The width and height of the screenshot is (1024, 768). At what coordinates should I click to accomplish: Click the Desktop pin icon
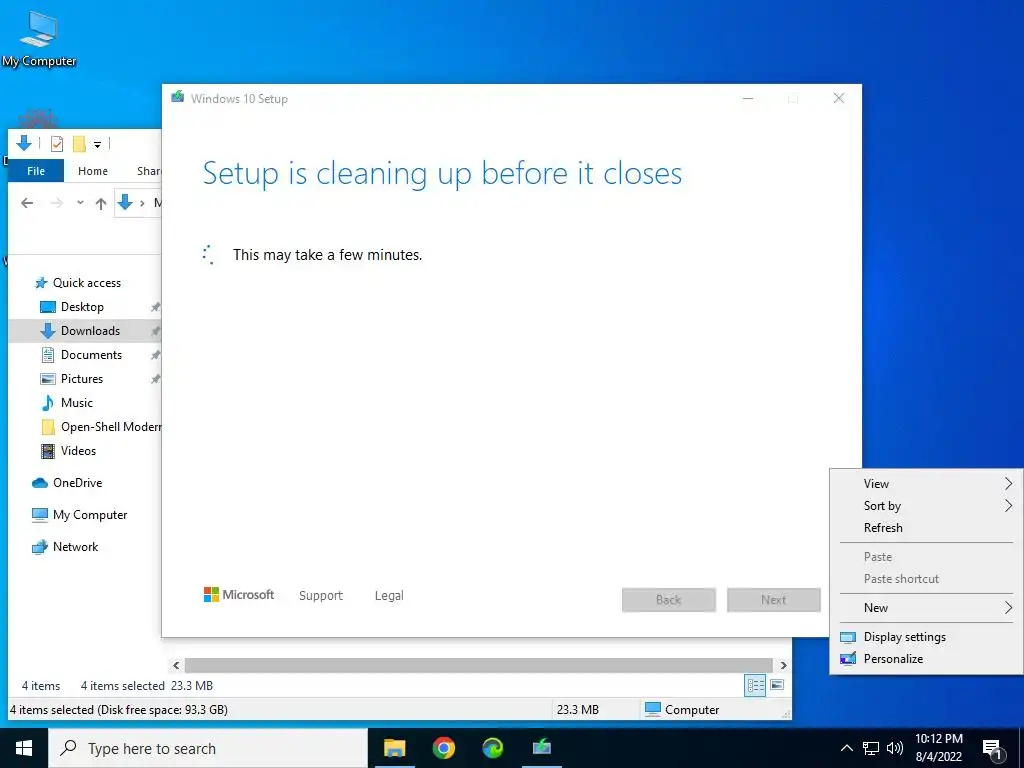[x=155, y=307]
